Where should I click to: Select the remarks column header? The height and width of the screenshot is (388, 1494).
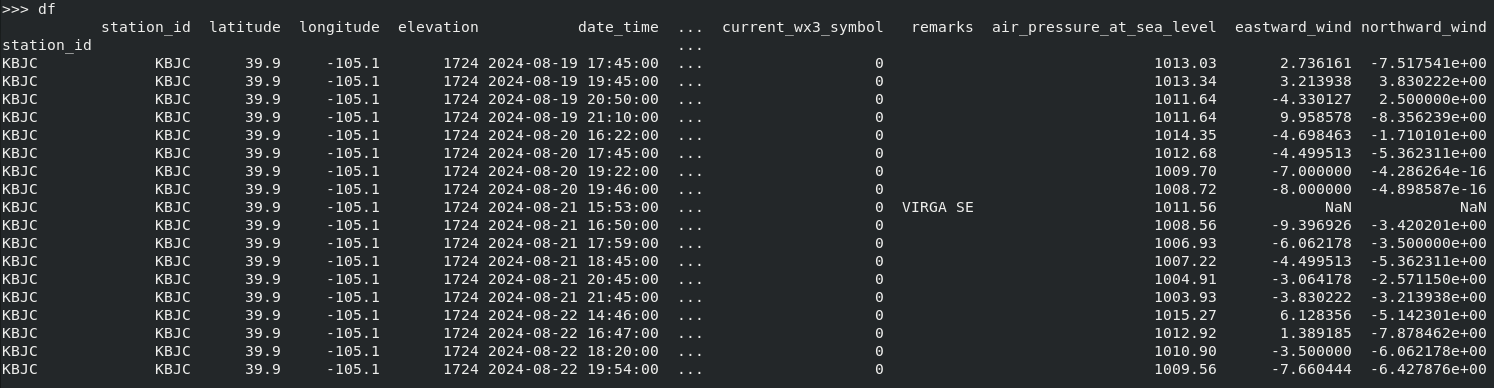click(942, 27)
